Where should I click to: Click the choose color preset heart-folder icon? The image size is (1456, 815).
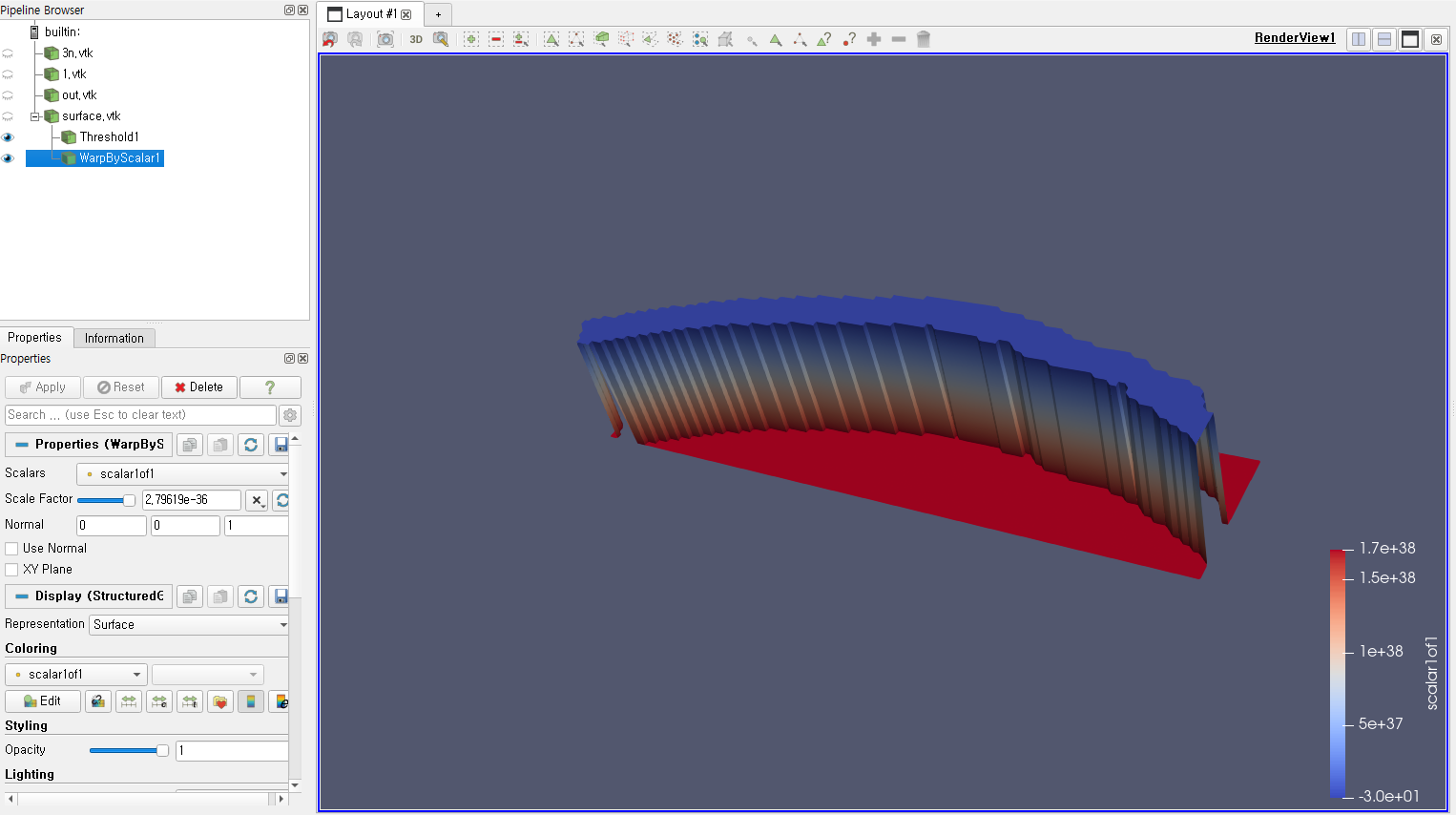tap(220, 701)
